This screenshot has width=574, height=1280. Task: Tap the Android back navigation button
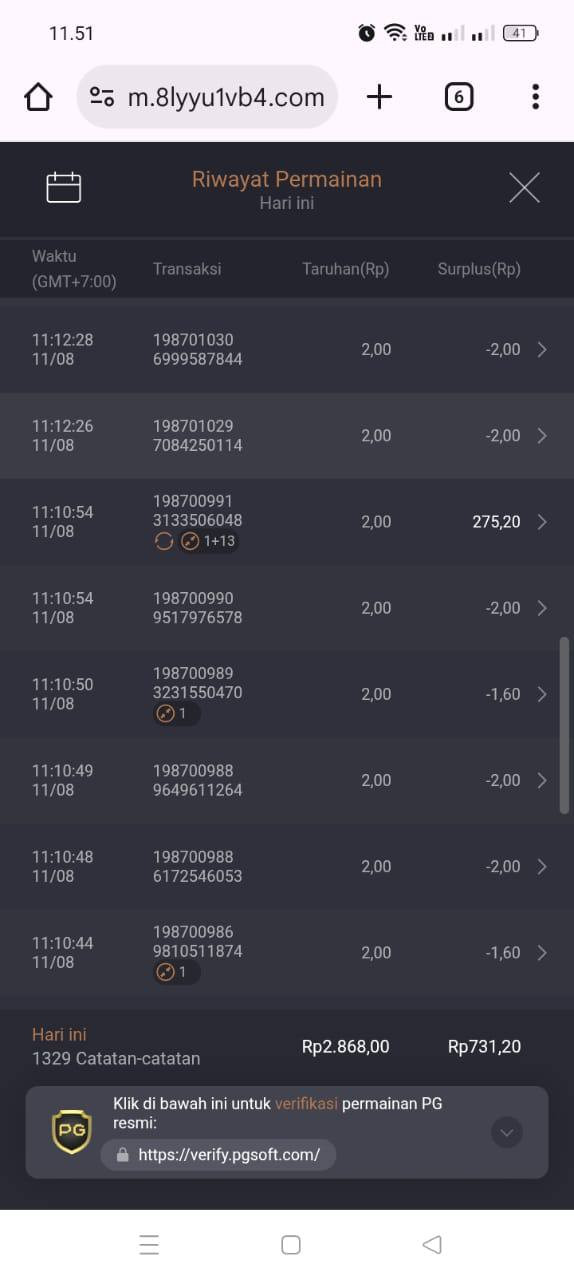(x=432, y=1245)
